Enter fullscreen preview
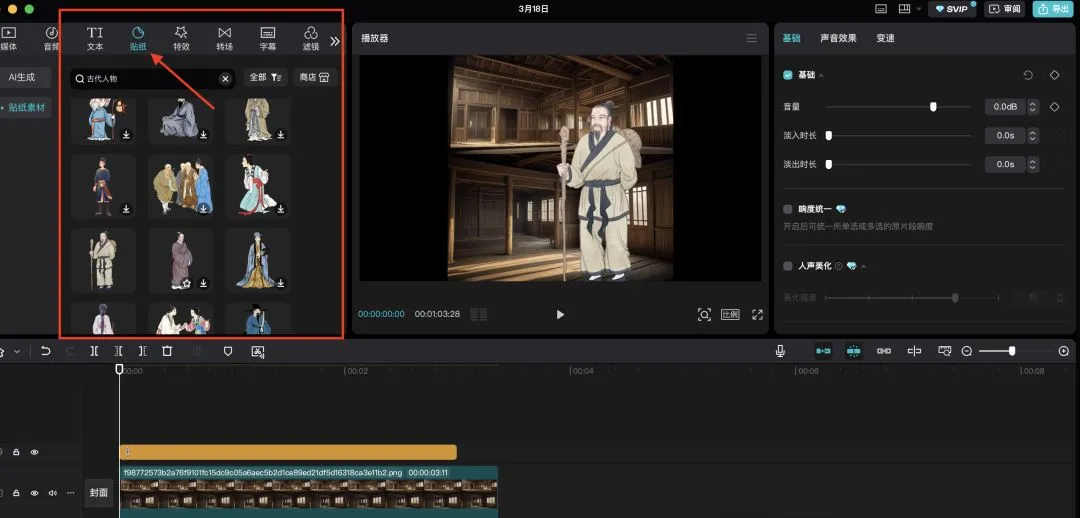Image resolution: width=1080 pixels, height=518 pixels. point(758,315)
